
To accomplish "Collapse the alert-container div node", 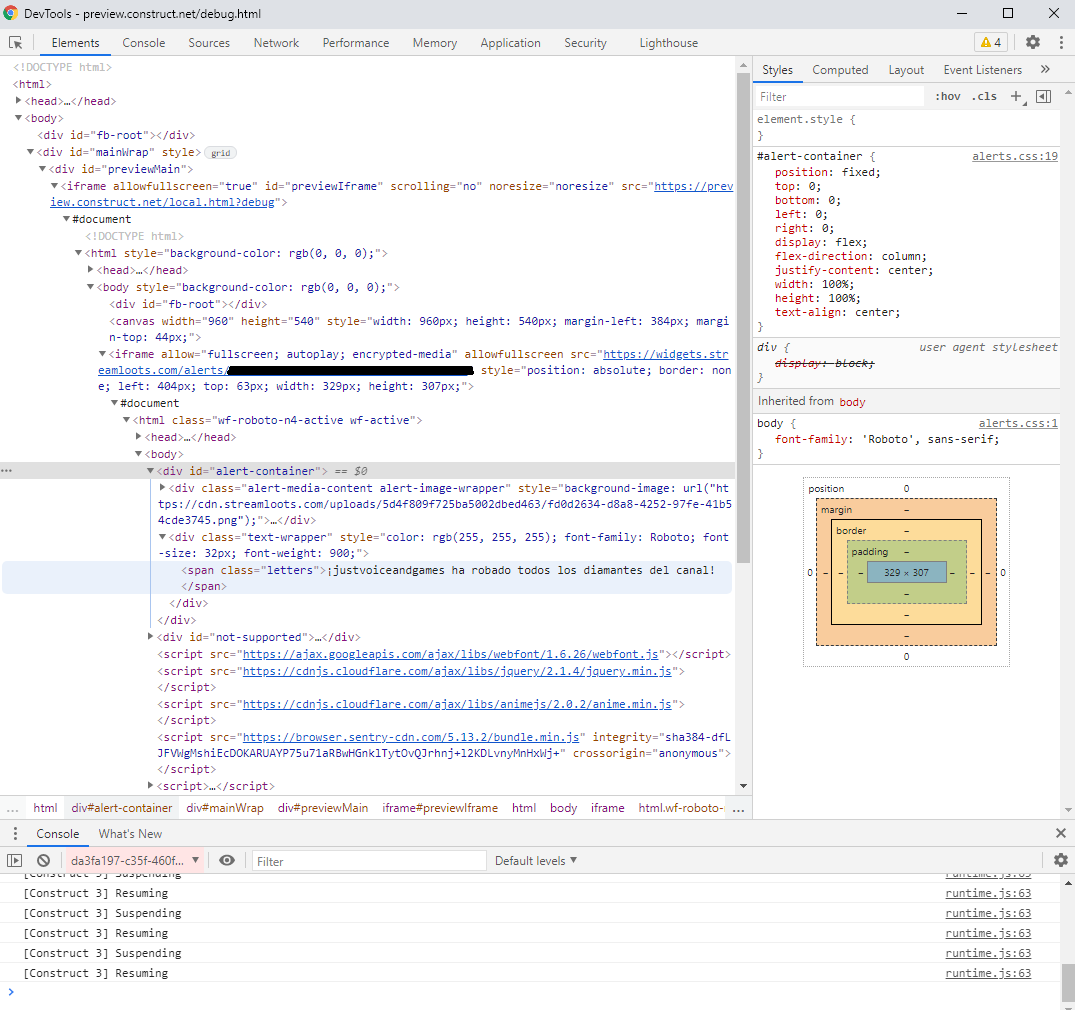I will point(150,471).
